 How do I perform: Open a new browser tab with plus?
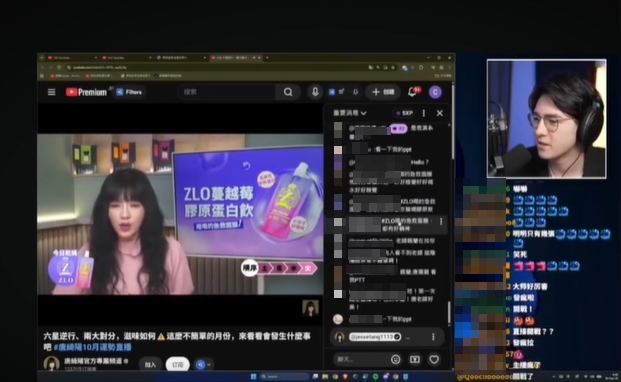(267, 58)
